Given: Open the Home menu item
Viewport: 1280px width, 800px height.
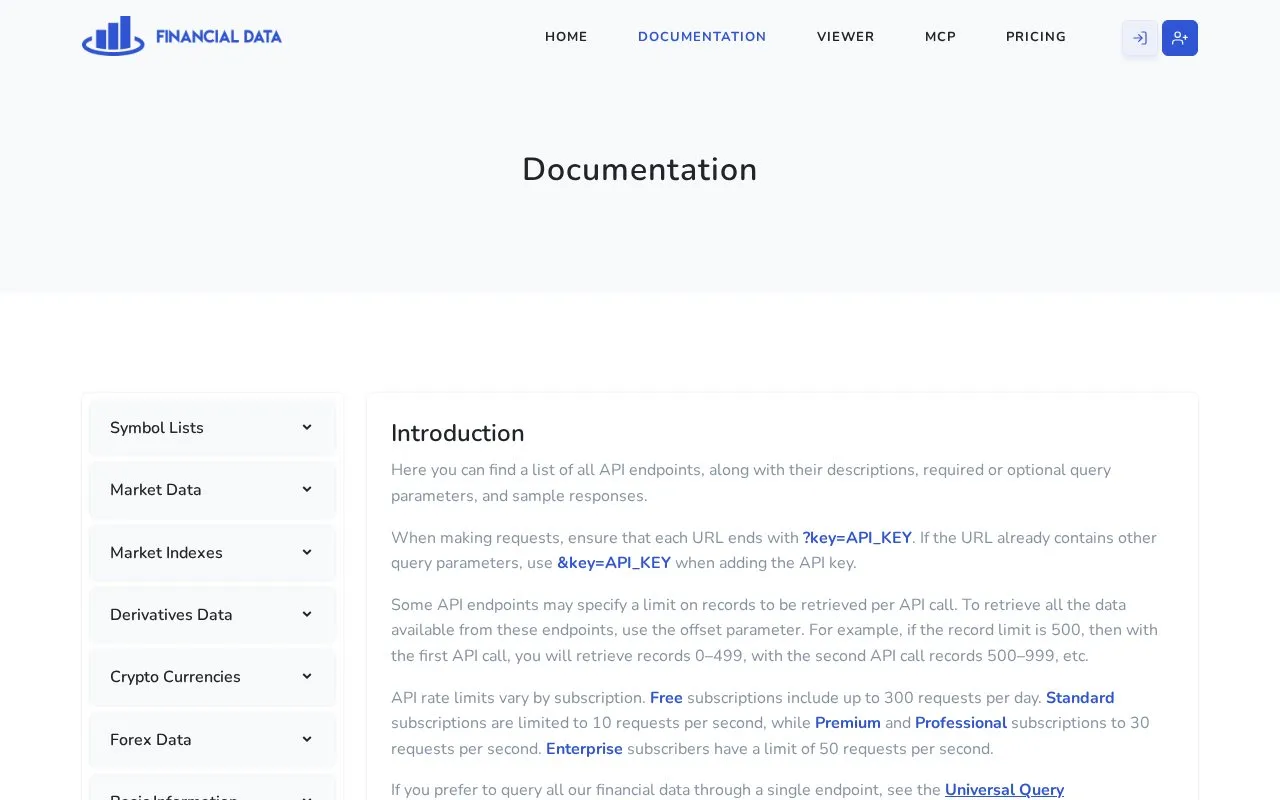Looking at the screenshot, I should 566,37.
